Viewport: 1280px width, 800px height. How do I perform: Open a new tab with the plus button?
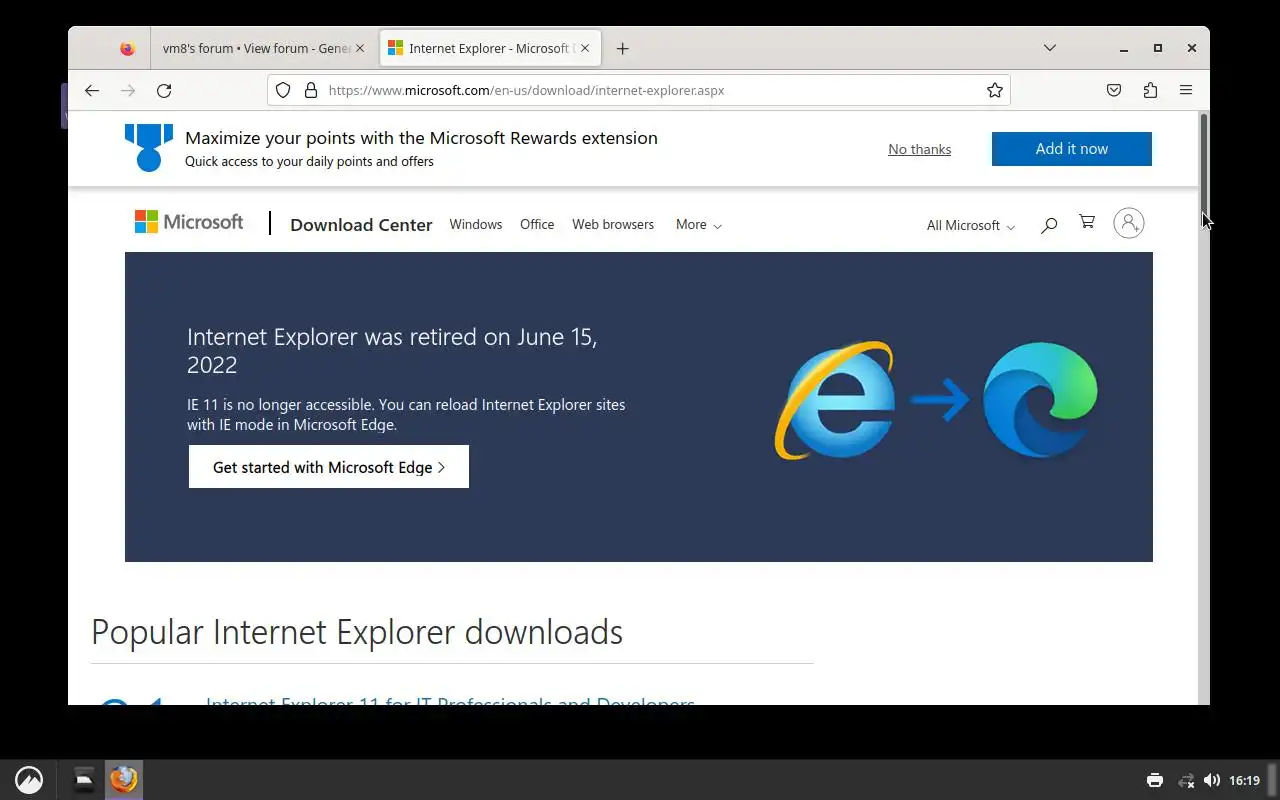click(622, 48)
